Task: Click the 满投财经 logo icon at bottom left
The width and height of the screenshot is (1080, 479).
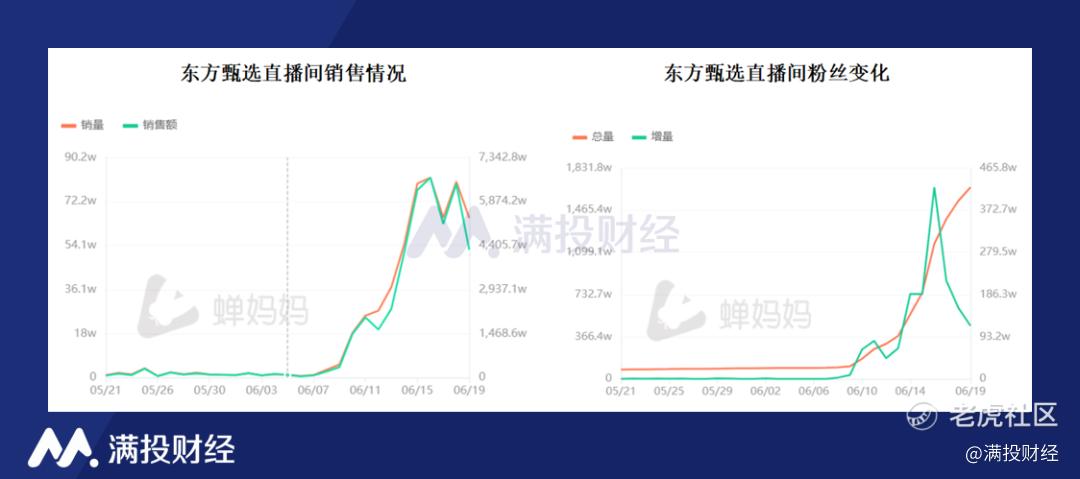Action: (x=62, y=448)
